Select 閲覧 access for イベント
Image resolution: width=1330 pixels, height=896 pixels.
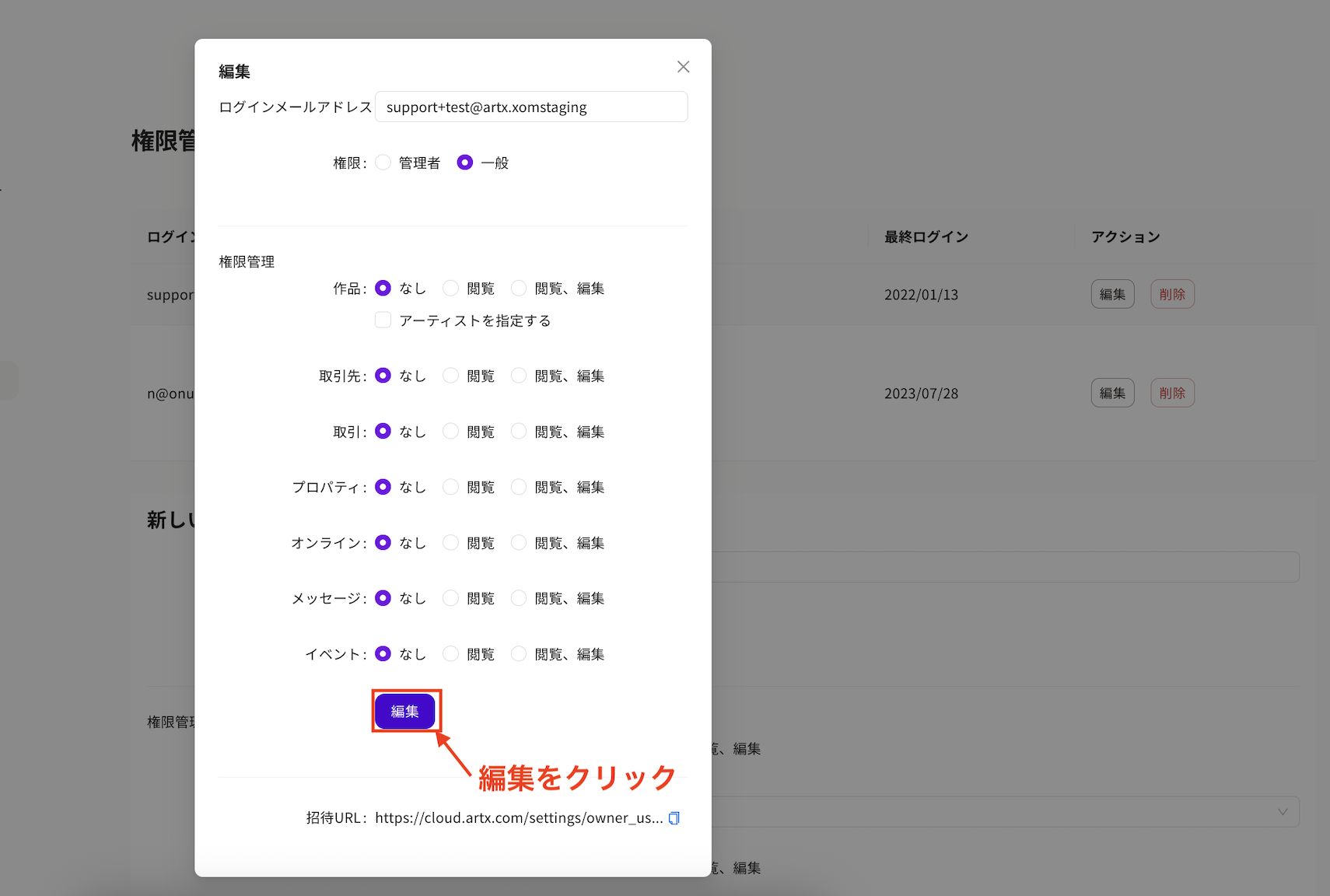click(451, 654)
